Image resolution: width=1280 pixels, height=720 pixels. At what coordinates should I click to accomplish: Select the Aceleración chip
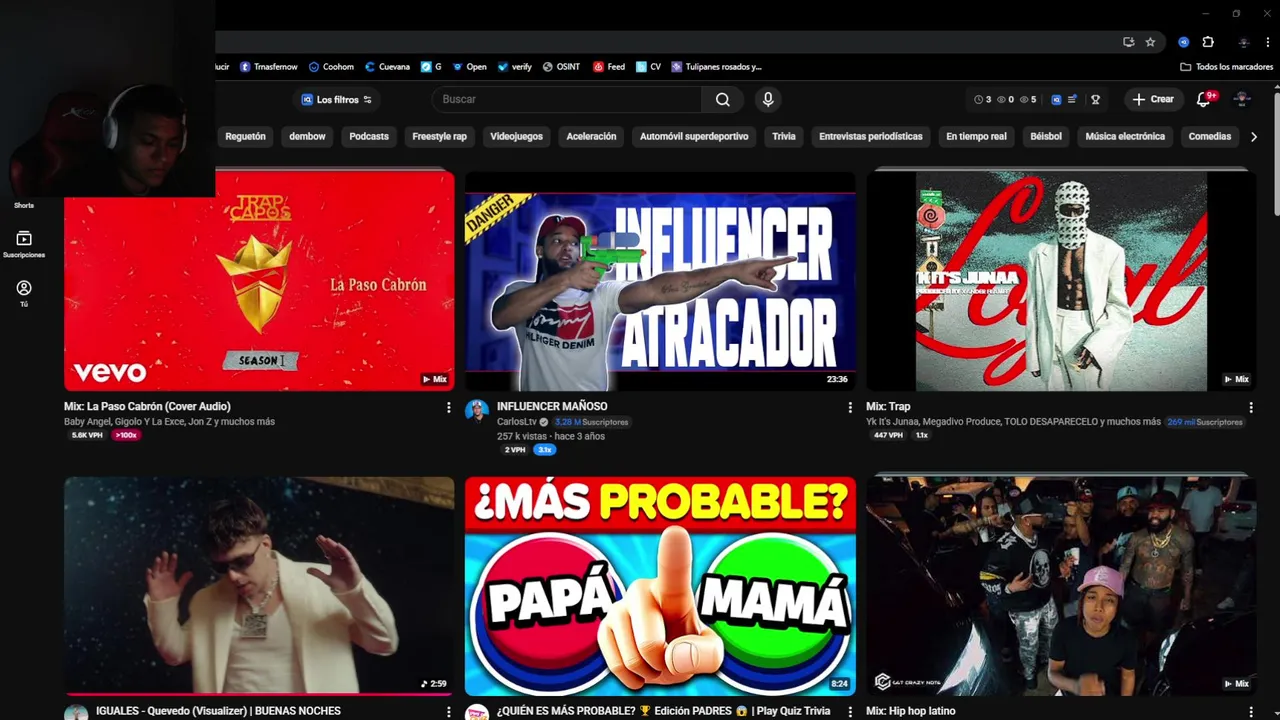(x=591, y=136)
